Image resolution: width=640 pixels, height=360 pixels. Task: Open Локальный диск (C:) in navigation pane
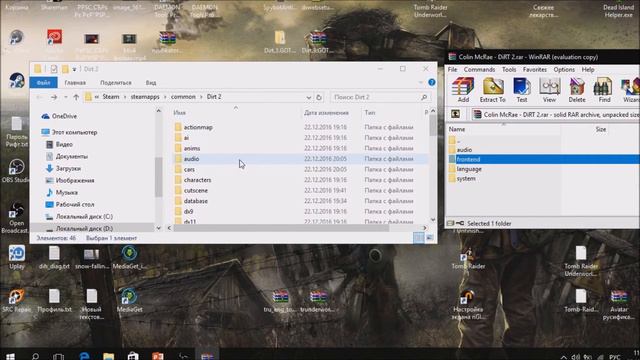click(84, 216)
